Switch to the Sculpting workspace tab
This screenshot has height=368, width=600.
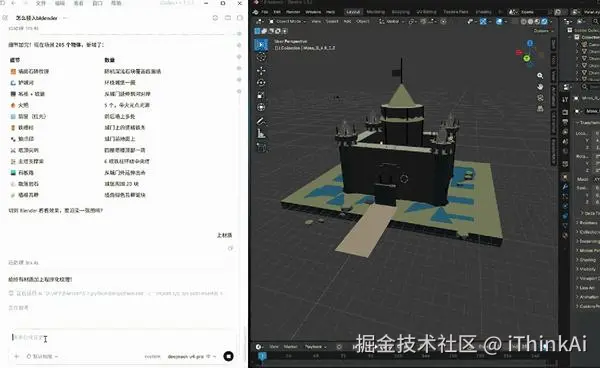click(x=401, y=12)
